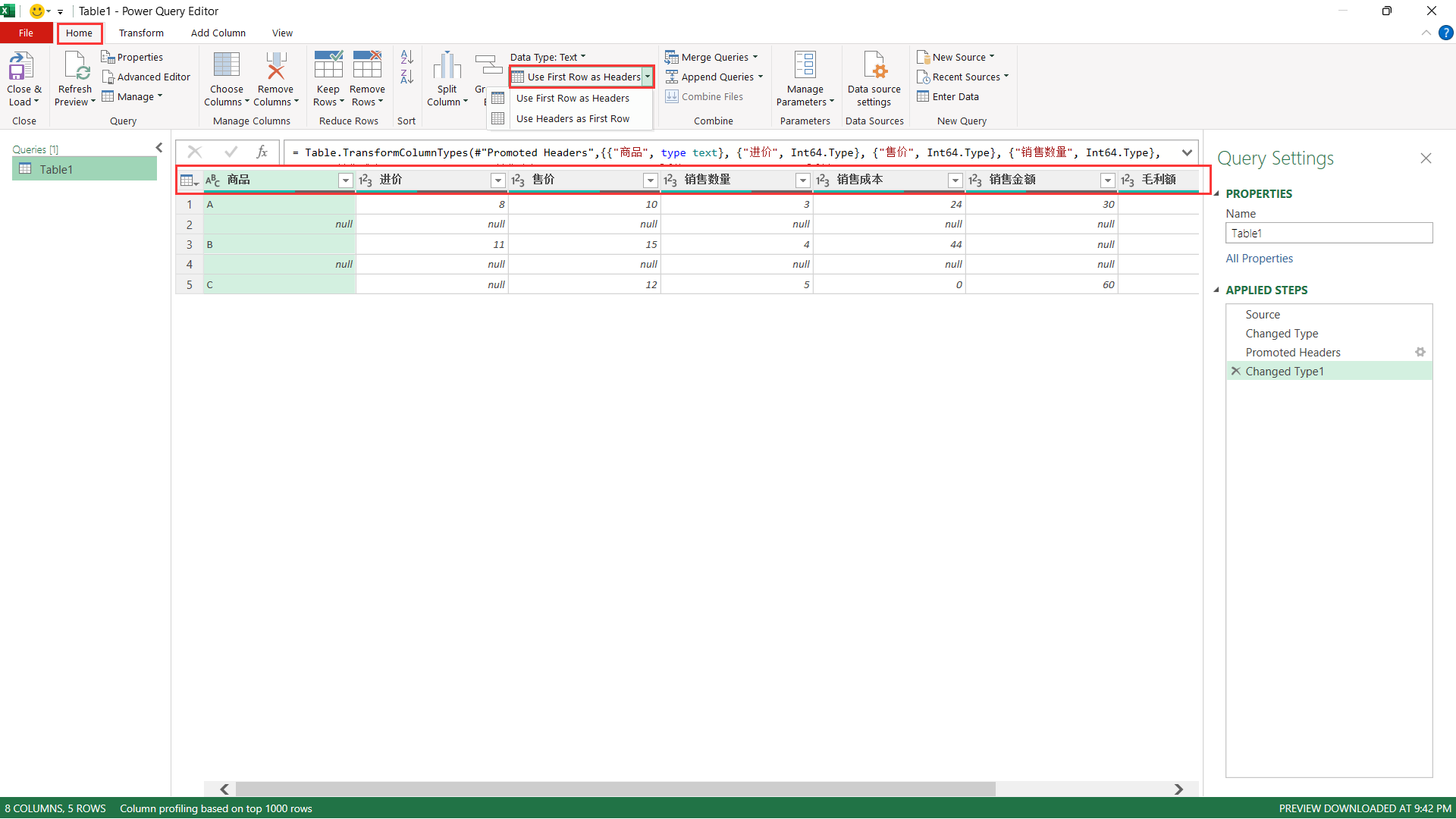This screenshot has height=819, width=1456.
Task: Sort ascending with A-Z icon
Action: point(406,57)
